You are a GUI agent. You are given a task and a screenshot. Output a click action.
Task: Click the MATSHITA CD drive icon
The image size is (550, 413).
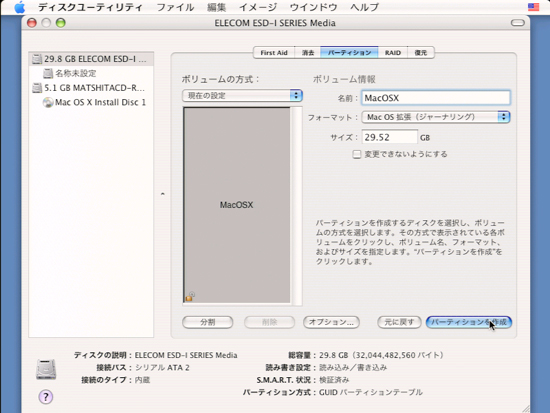click(37, 88)
